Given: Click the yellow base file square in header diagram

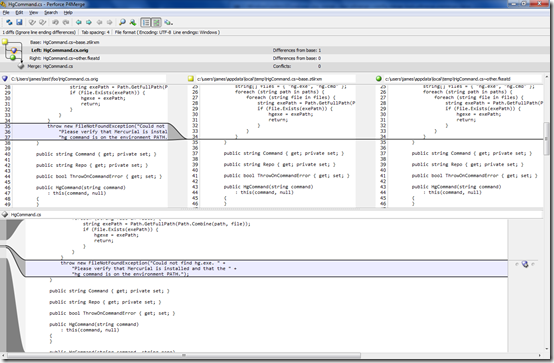Looking at the screenshot, I should [x=5, y=42].
